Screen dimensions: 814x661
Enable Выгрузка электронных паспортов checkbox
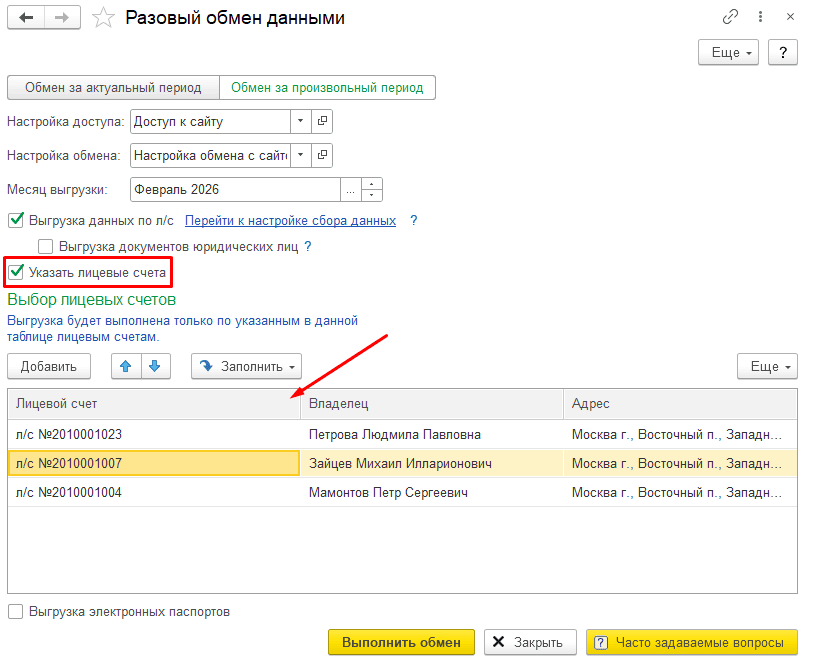click(15, 611)
